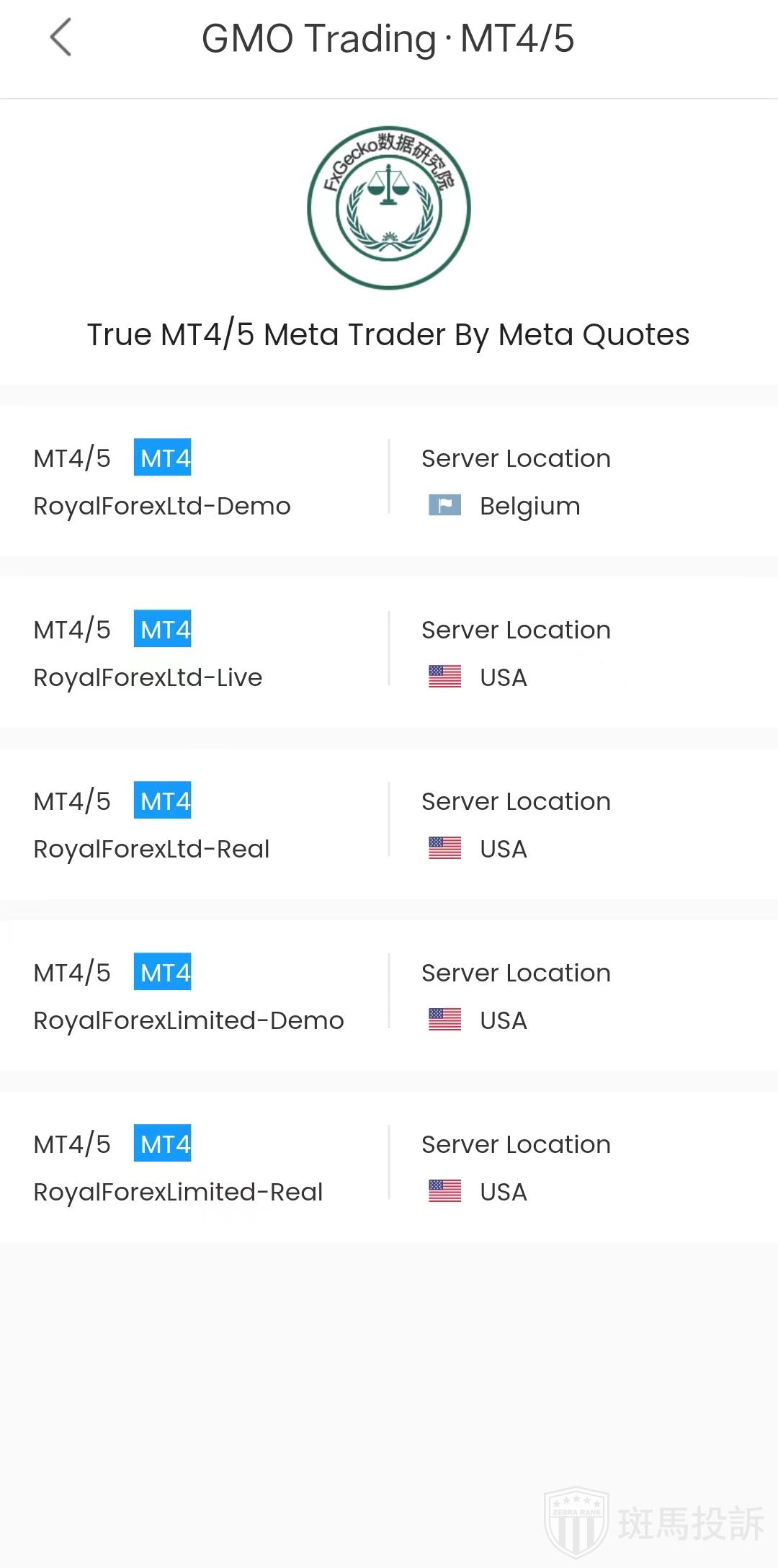
Task: Open the RoyalForexLtd-Demo server entry
Action: (x=162, y=506)
